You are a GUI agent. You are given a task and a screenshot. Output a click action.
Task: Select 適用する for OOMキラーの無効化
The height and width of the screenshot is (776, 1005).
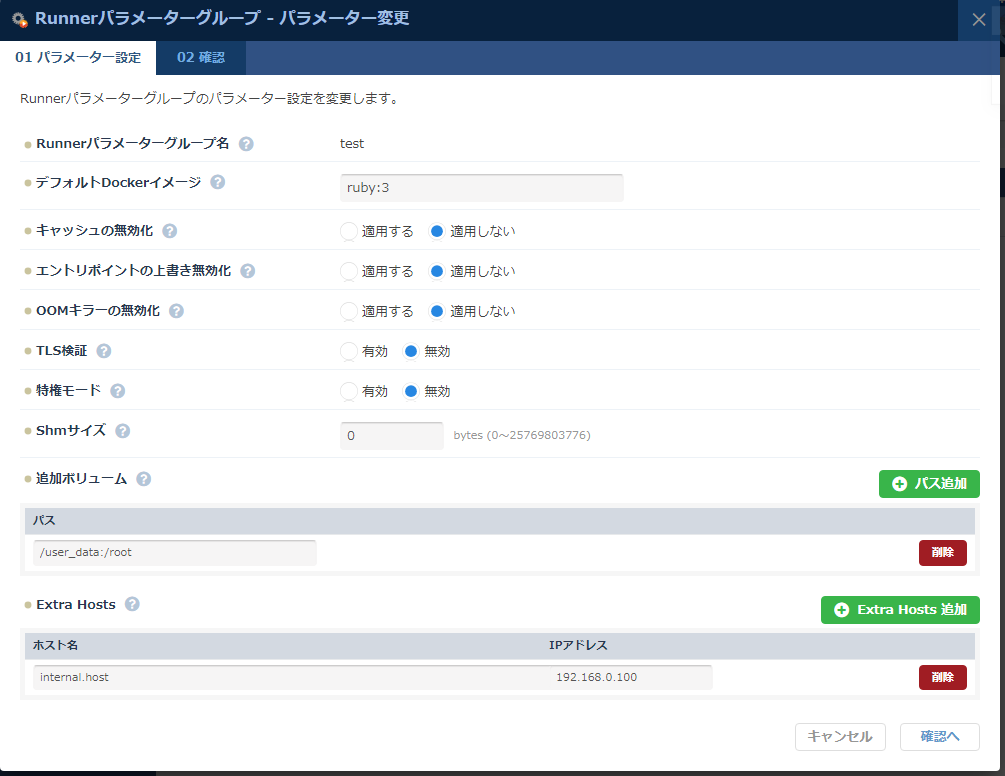347,311
